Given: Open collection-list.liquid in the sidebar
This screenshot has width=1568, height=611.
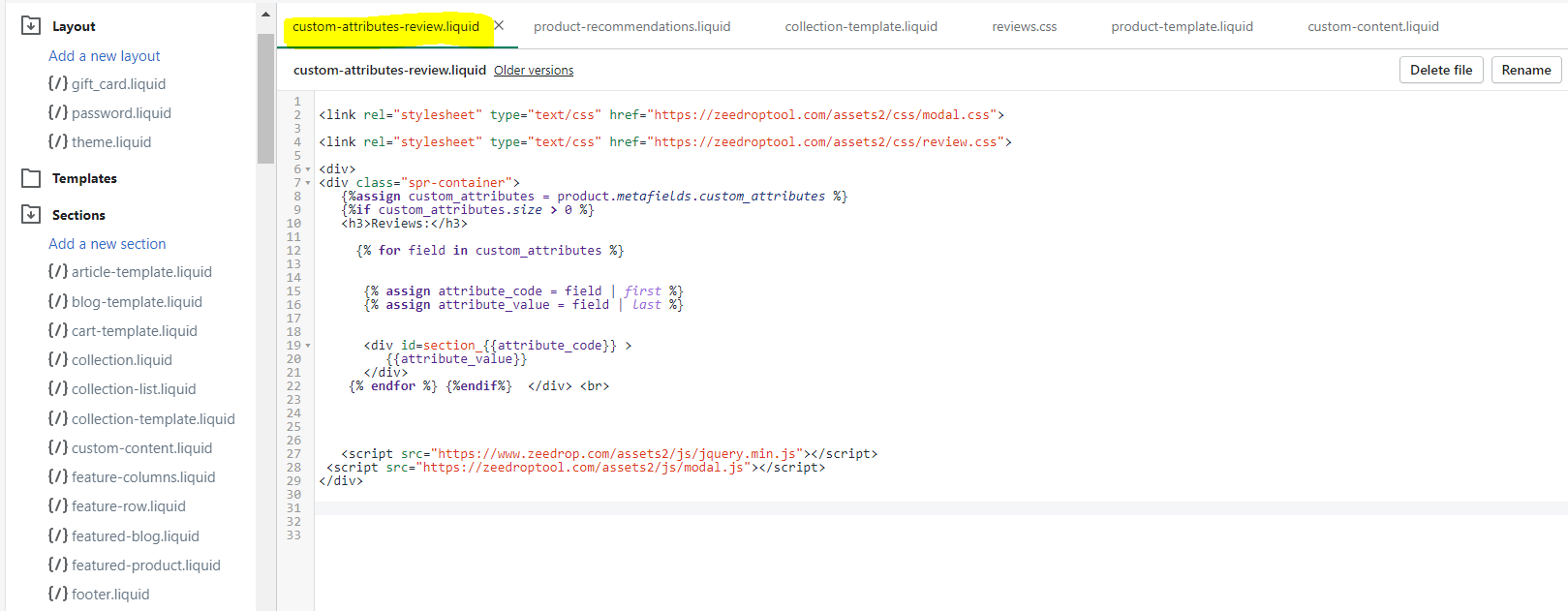Looking at the screenshot, I should click(134, 389).
